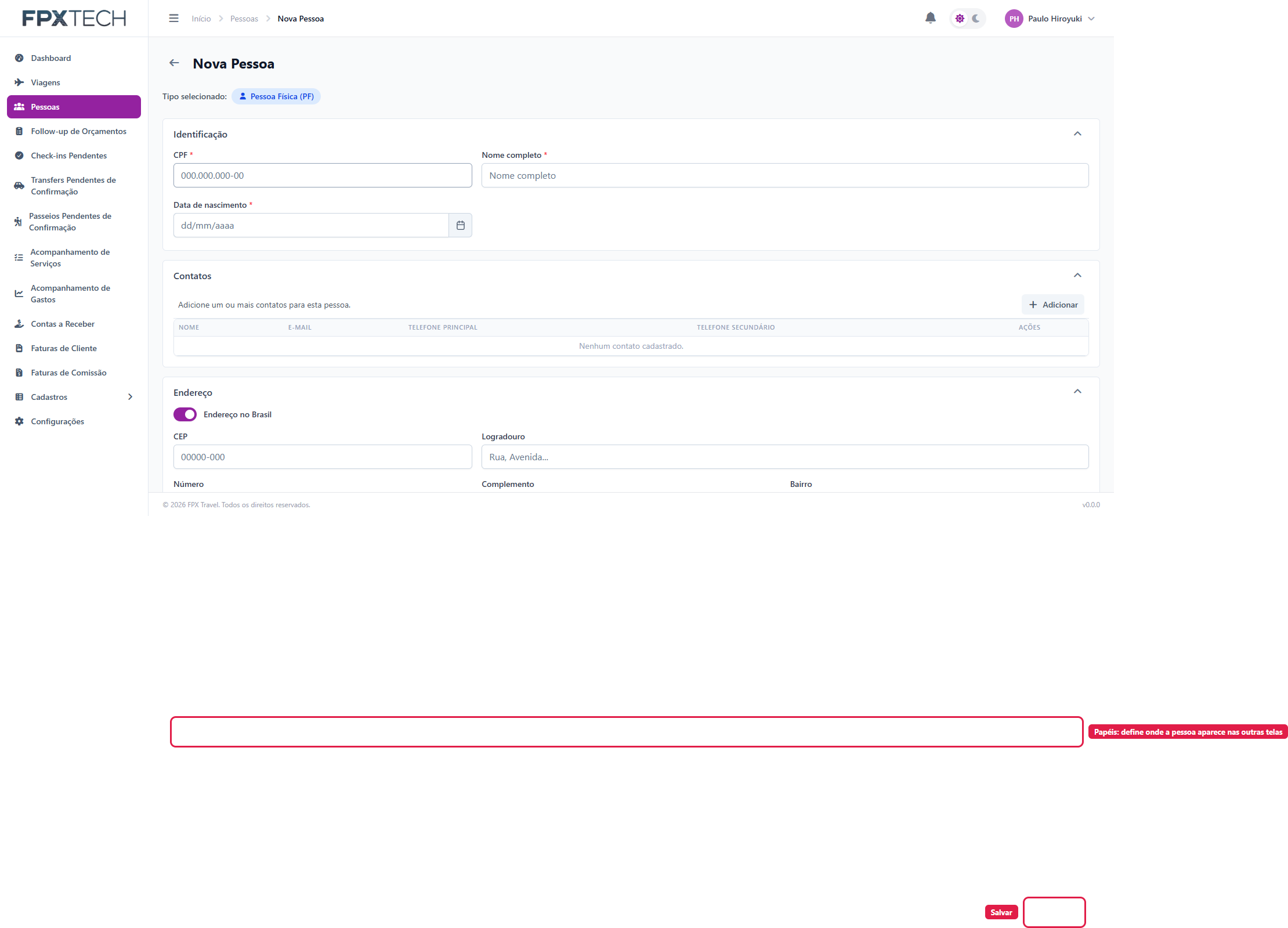Screen dimensions: 1288x928
Task: Open the Paulo Hiroyuki user dropdown
Action: (x=1050, y=19)
